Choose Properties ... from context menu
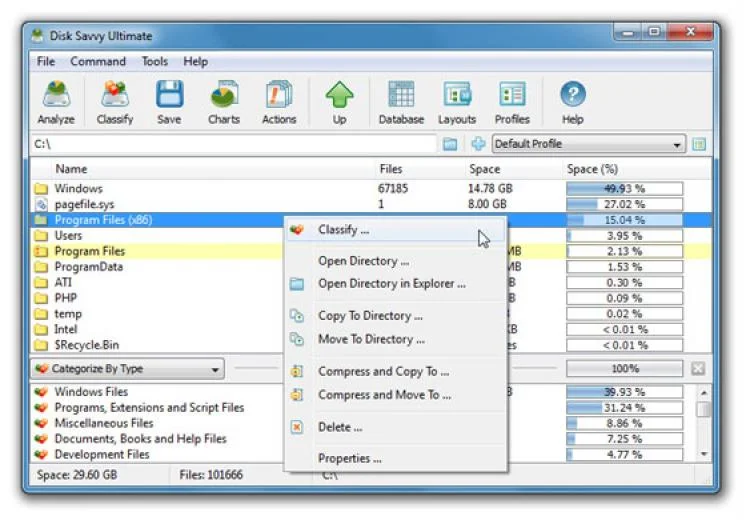This screenshot has width=746, height=520. 396,459
